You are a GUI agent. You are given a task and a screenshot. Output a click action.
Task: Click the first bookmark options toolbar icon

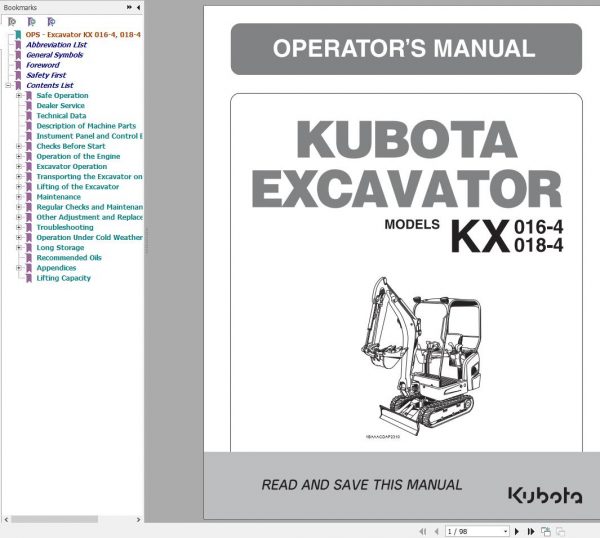click(12, 22)
